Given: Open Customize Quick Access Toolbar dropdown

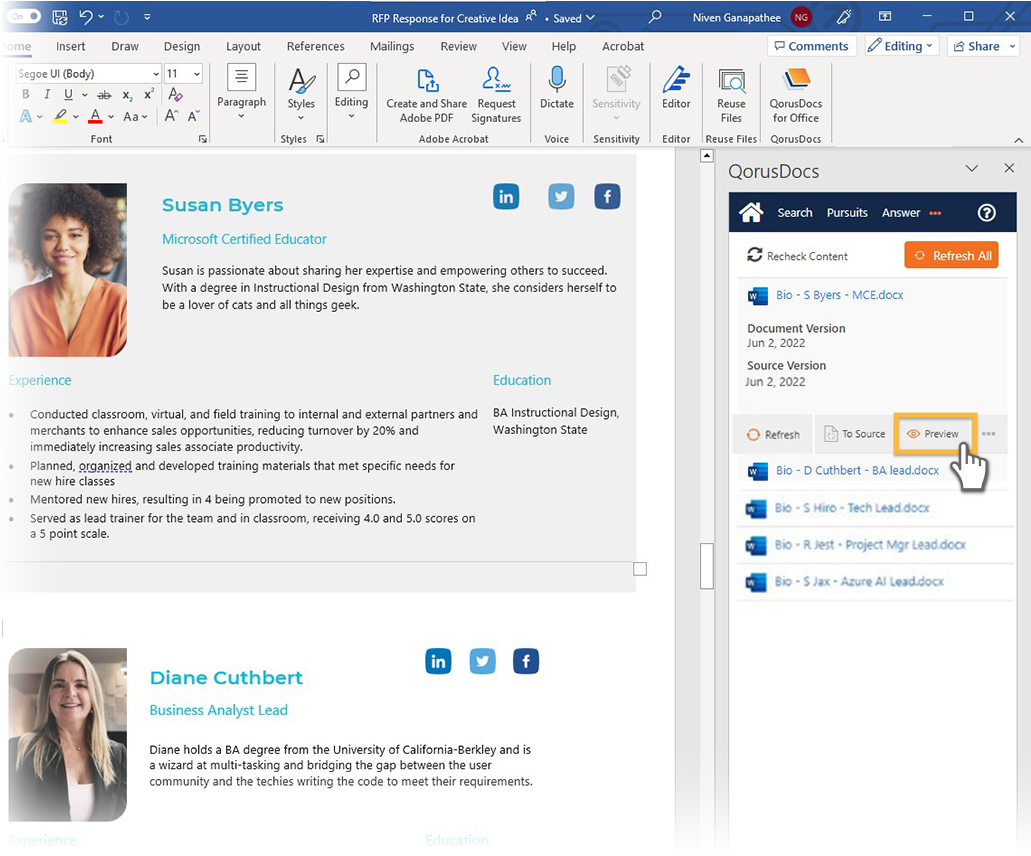Looking at the screenshot, I should coord(147,17).
